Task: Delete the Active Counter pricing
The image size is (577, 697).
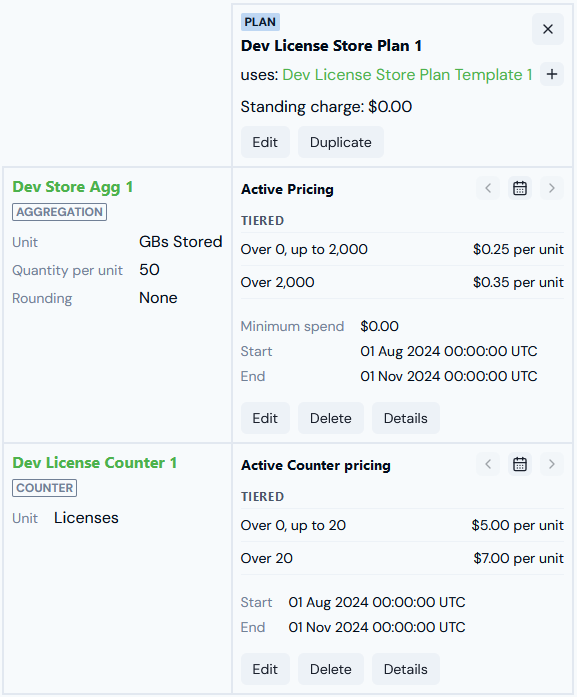Action: 331,669
